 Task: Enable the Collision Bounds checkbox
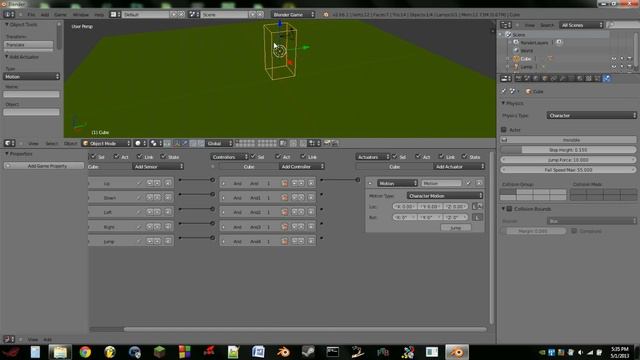(509, 209)
